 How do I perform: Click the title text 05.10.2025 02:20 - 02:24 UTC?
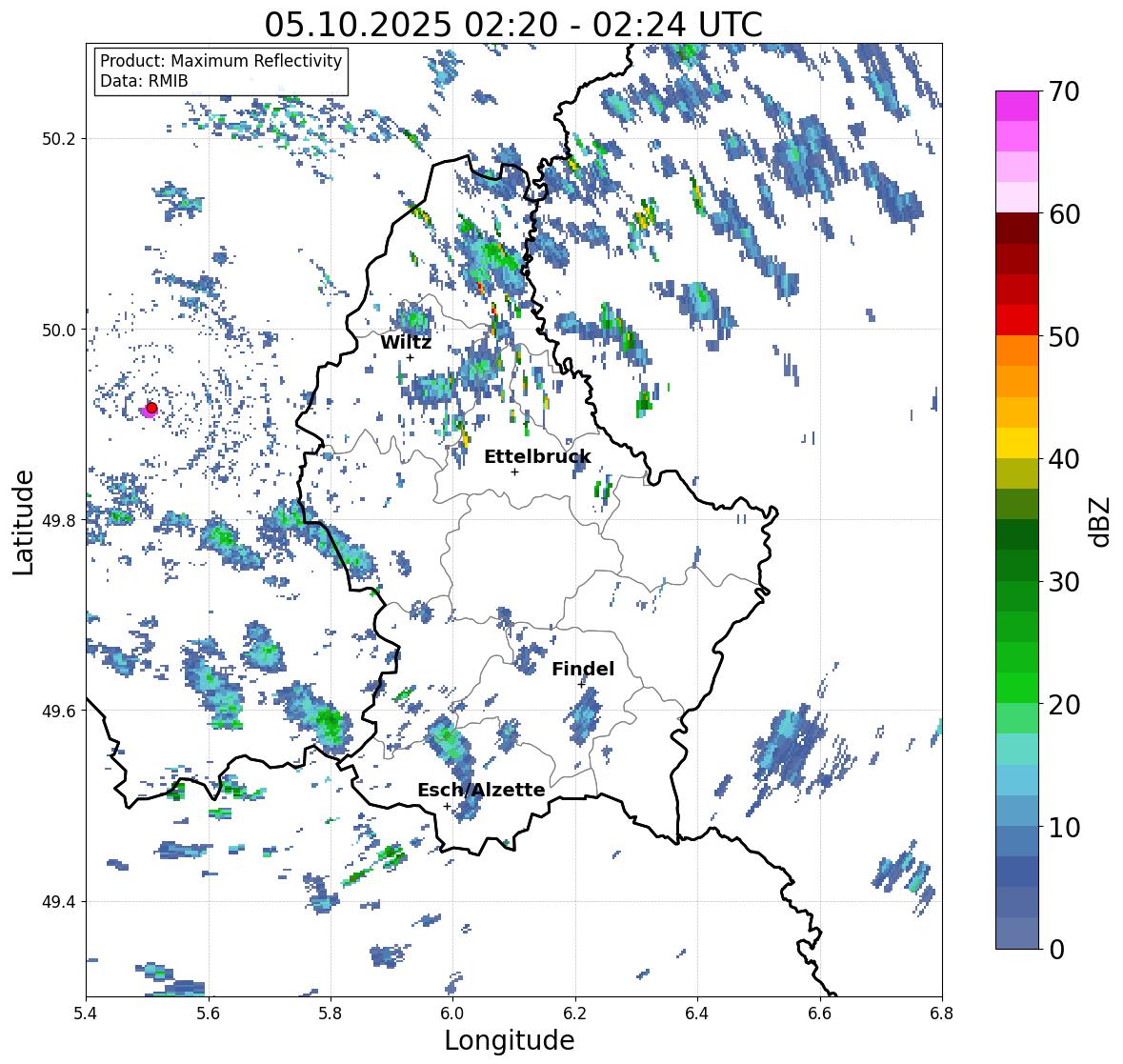(x=513, y=25)
